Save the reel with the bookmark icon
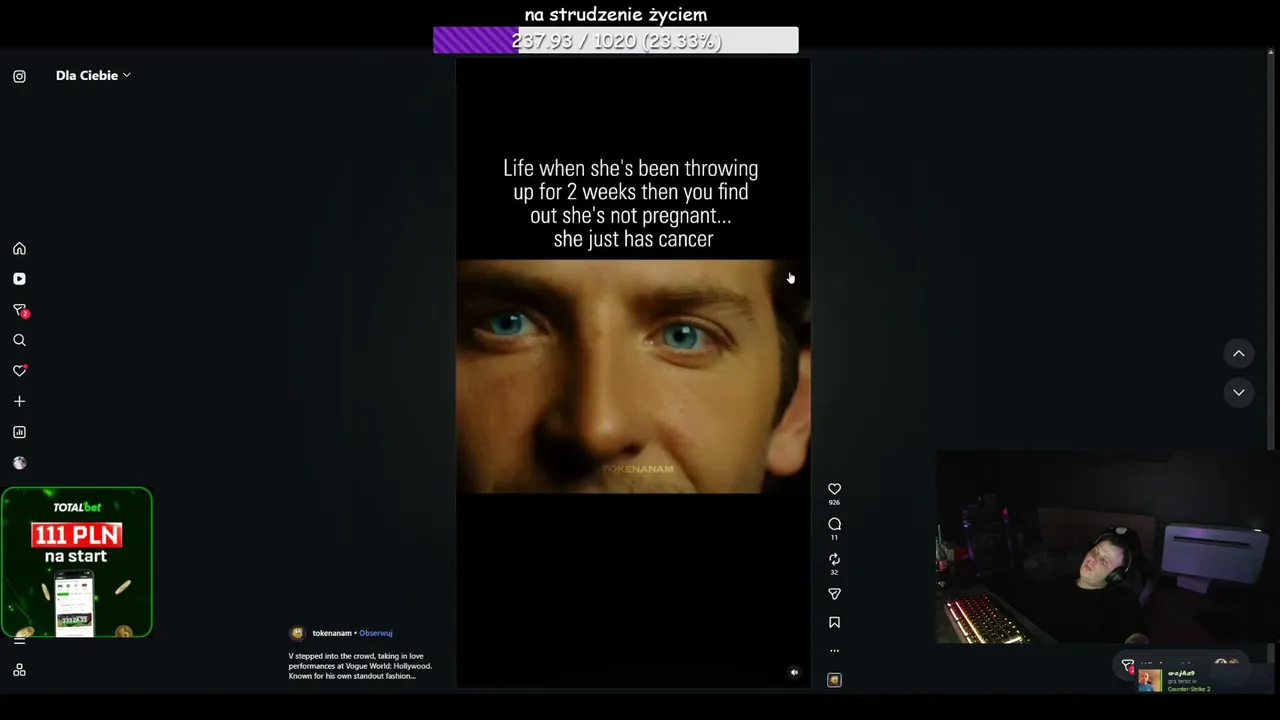Image resolution: width=1280 pixels, height=720 pixels. click(x=834, y=622)
